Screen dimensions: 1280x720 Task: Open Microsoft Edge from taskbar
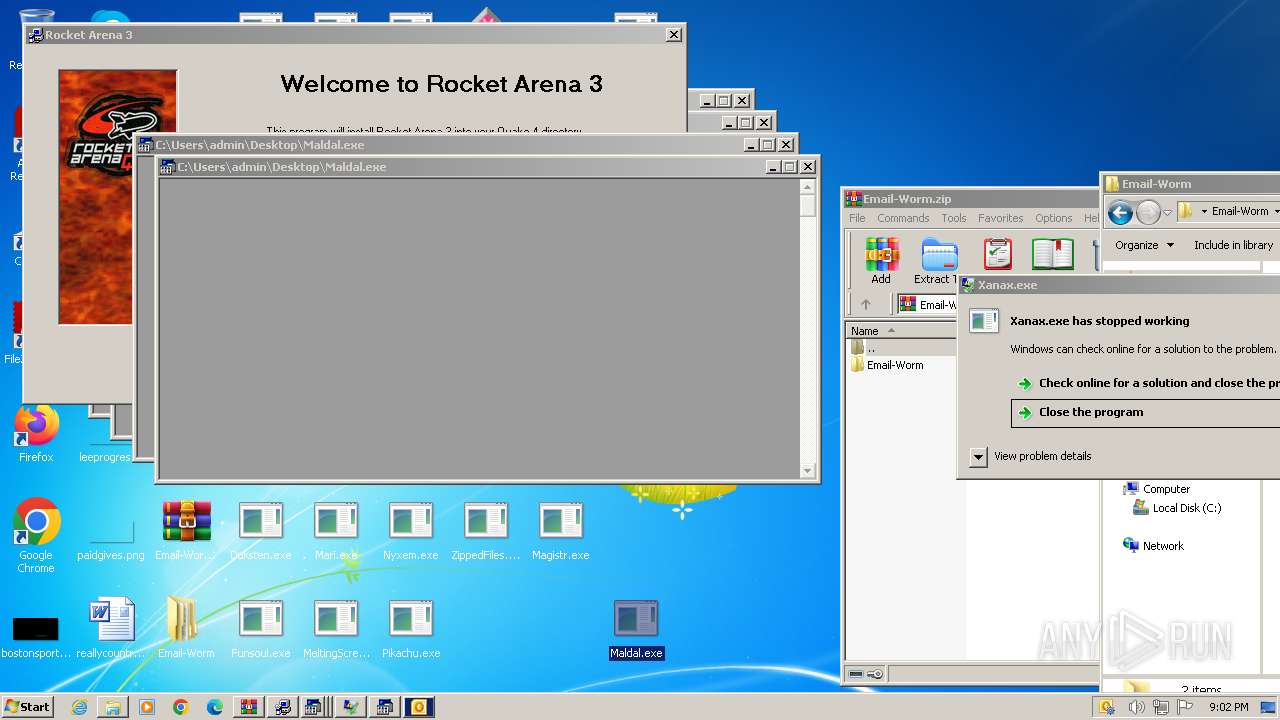(215, 707)
